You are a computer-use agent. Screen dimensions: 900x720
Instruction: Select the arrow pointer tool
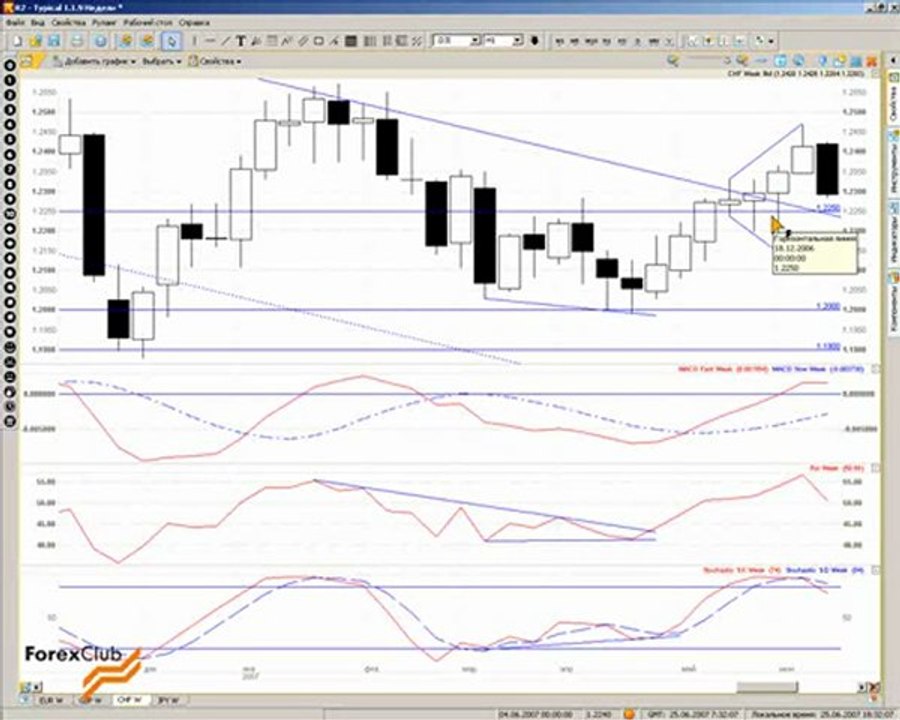(x=171, y=41)
